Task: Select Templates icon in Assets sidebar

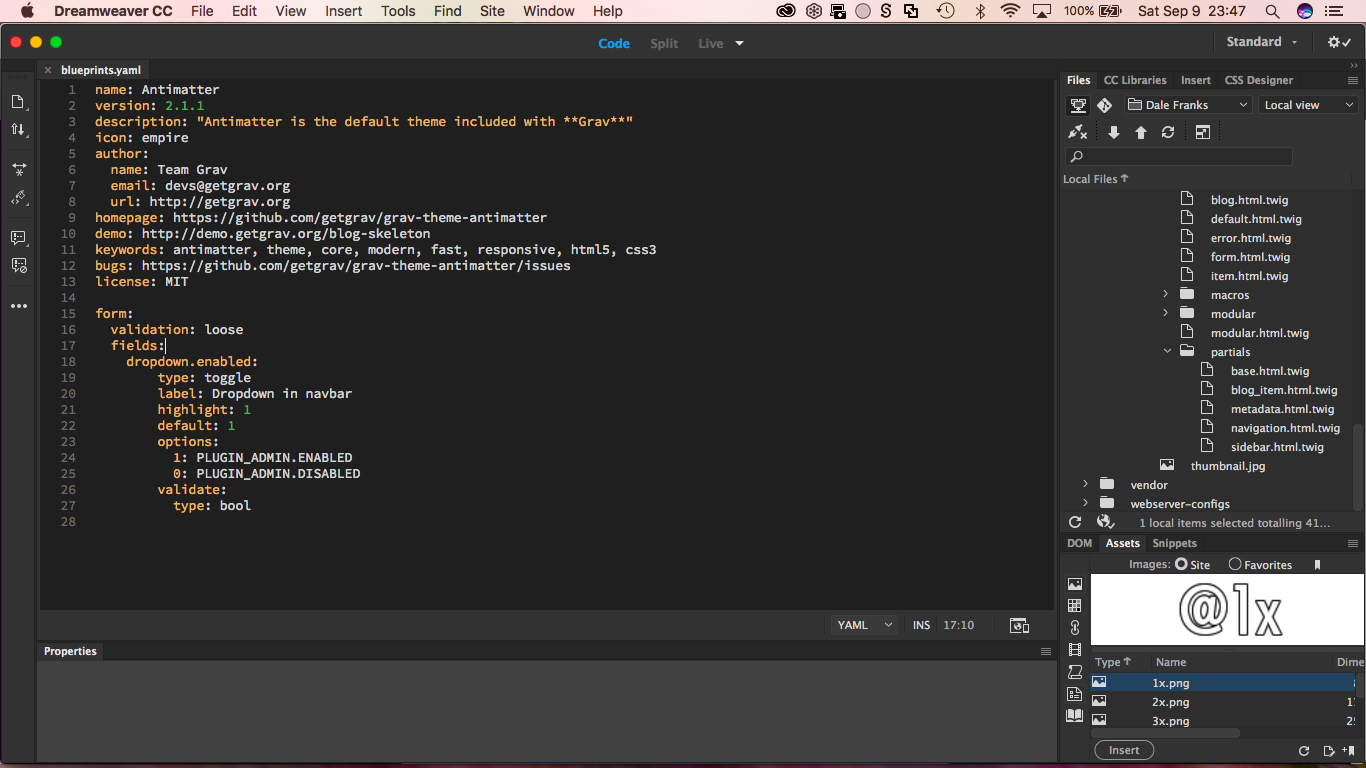Action: tap(1075, 694)
